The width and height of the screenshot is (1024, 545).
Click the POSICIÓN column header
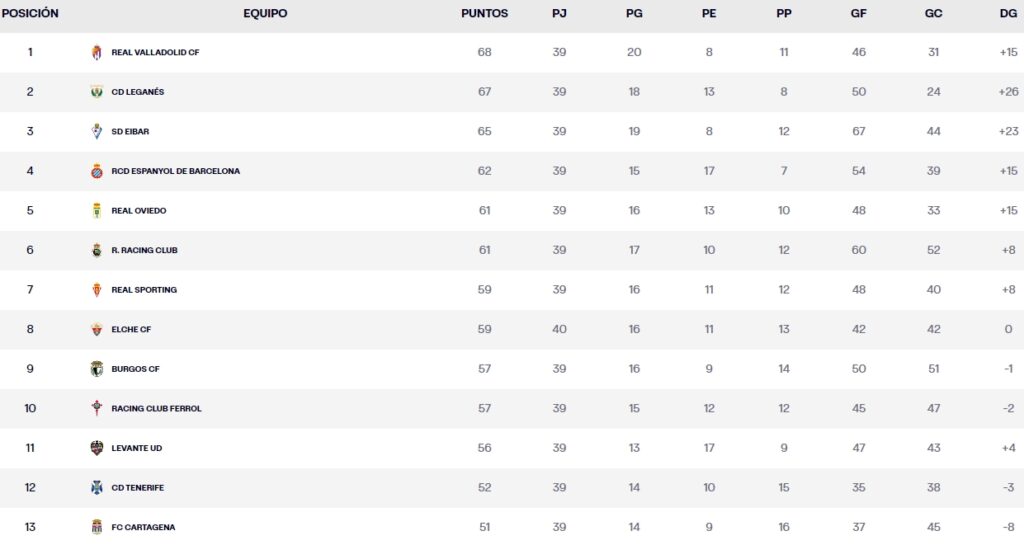(x=30, y=14)
